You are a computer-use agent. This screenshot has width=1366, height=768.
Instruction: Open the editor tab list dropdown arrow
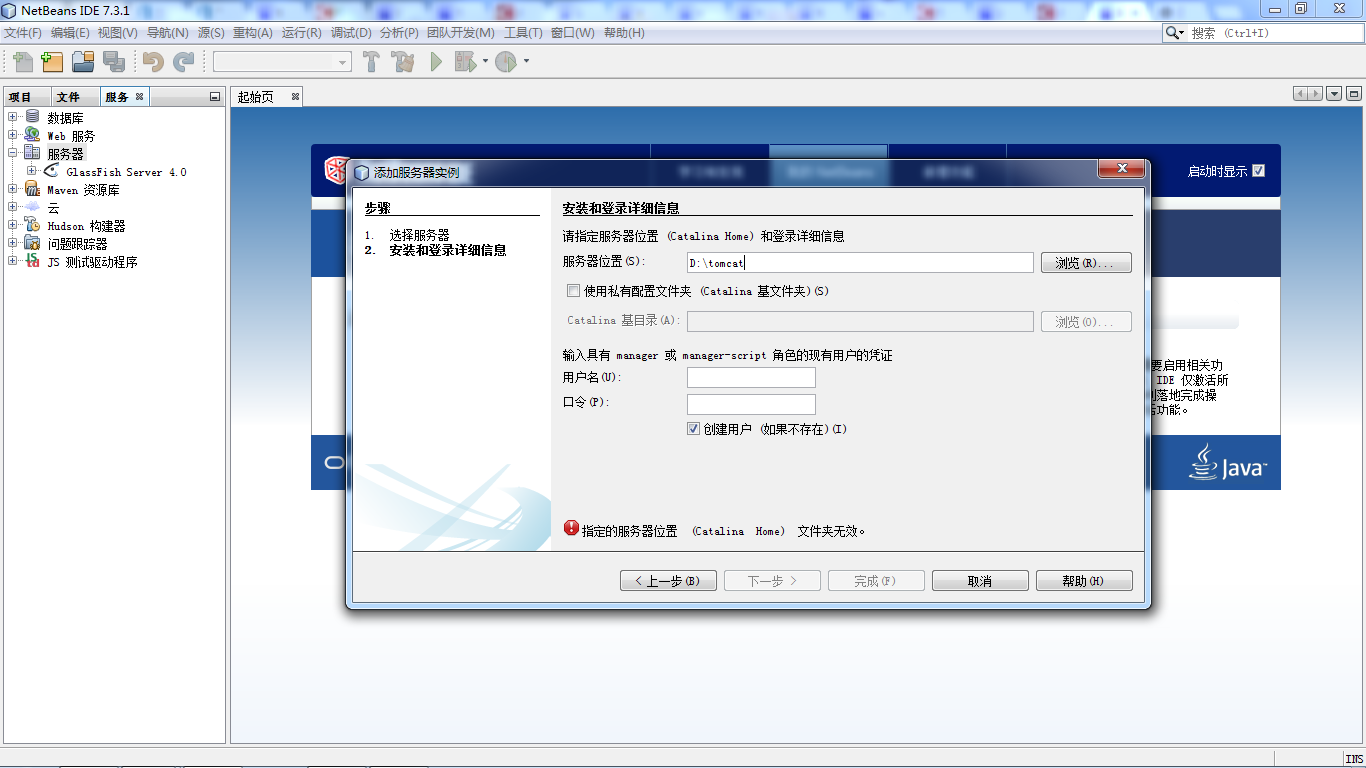[x=1334, y=93]
